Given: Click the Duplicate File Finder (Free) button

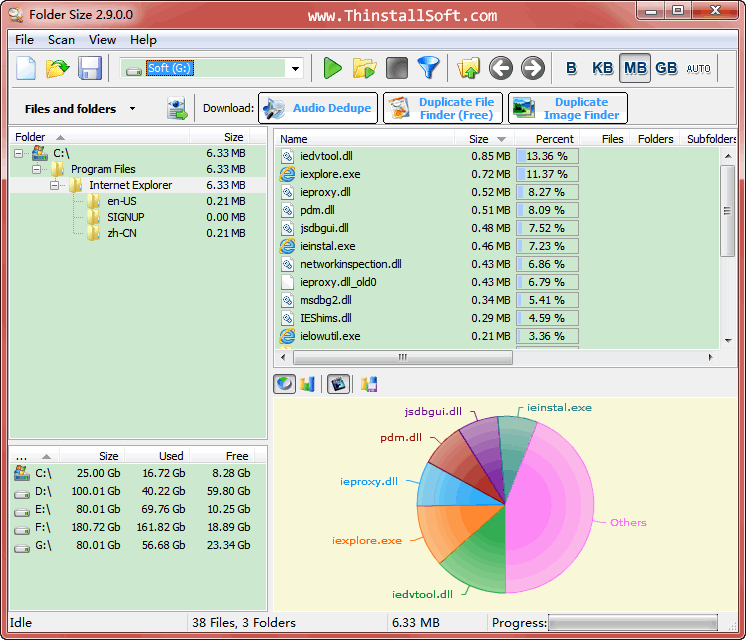Looking at the screenshot, I should 443,108.
